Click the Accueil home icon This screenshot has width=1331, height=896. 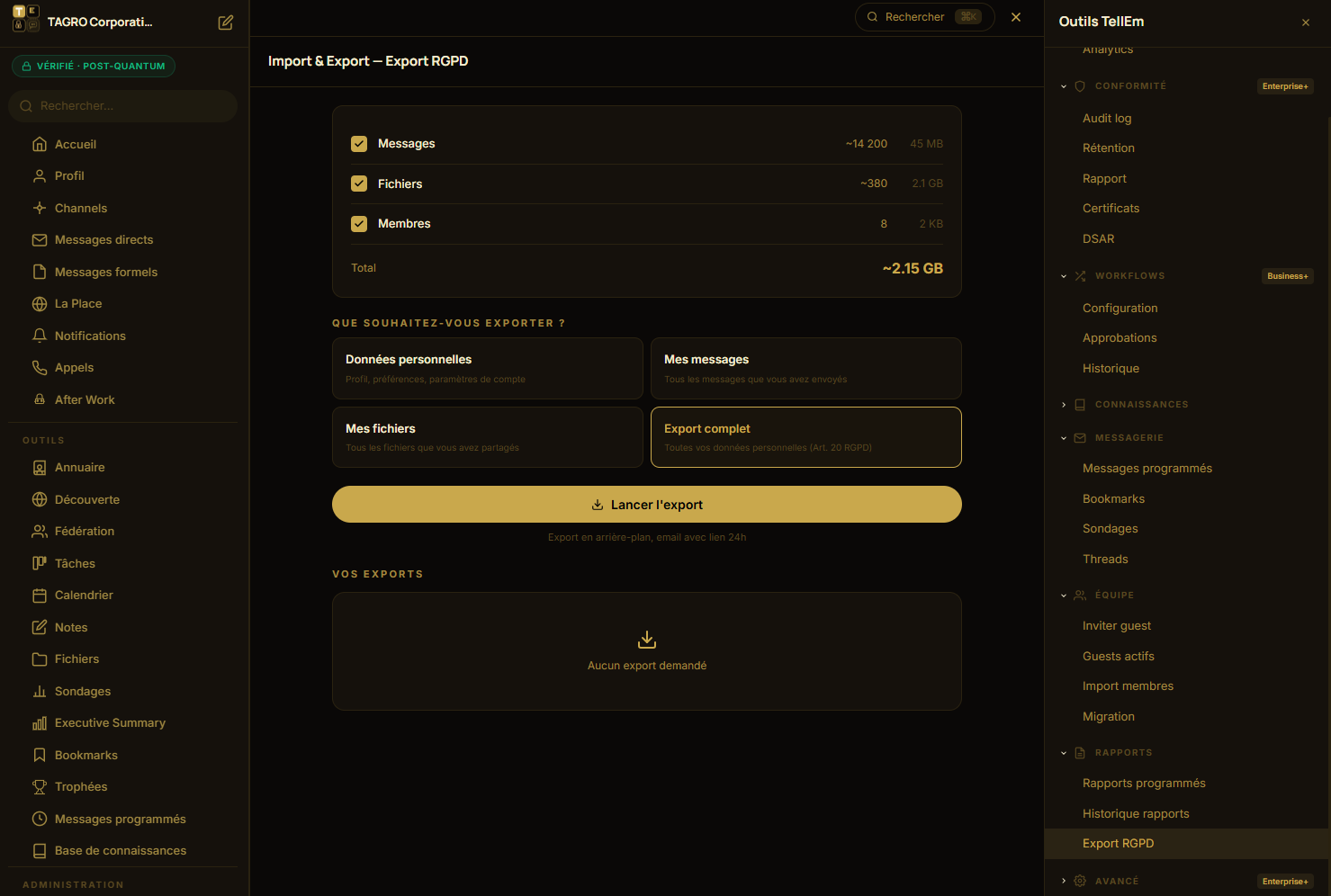[40, 144]
